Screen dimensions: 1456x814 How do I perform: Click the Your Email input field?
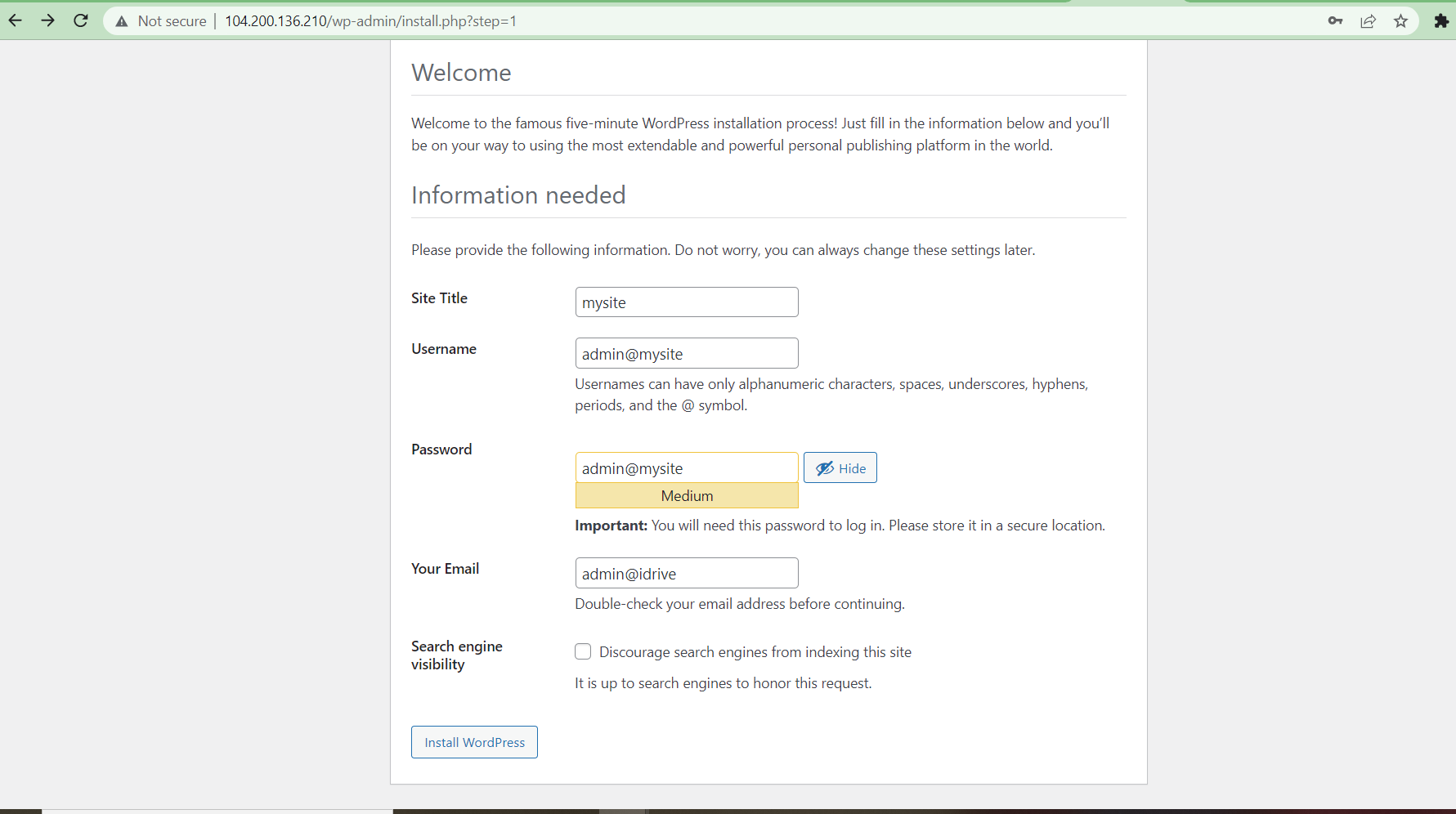click(687, 573)
